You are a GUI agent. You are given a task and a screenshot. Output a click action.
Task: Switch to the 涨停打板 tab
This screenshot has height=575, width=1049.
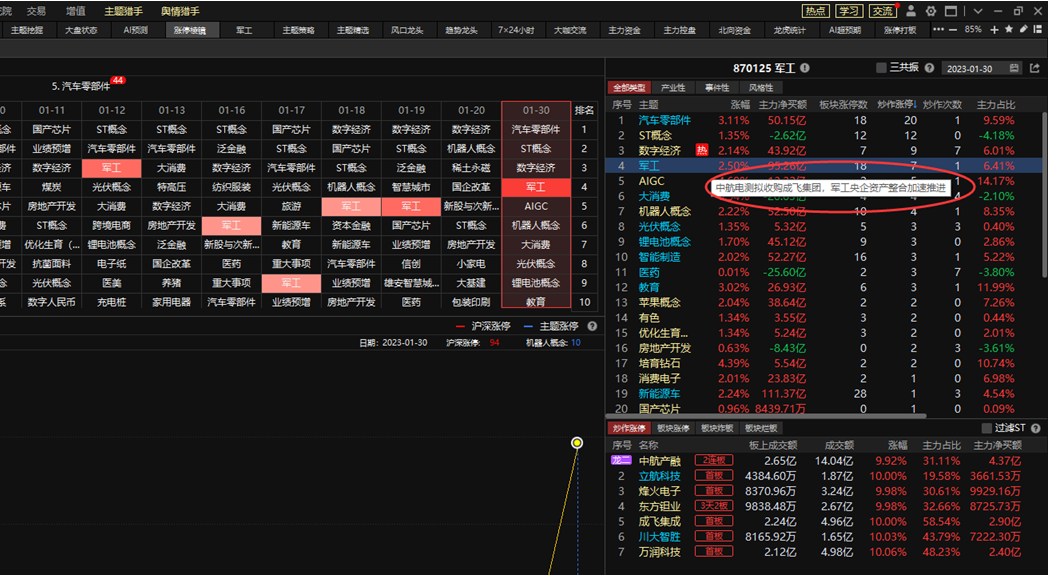coord(900,30)
